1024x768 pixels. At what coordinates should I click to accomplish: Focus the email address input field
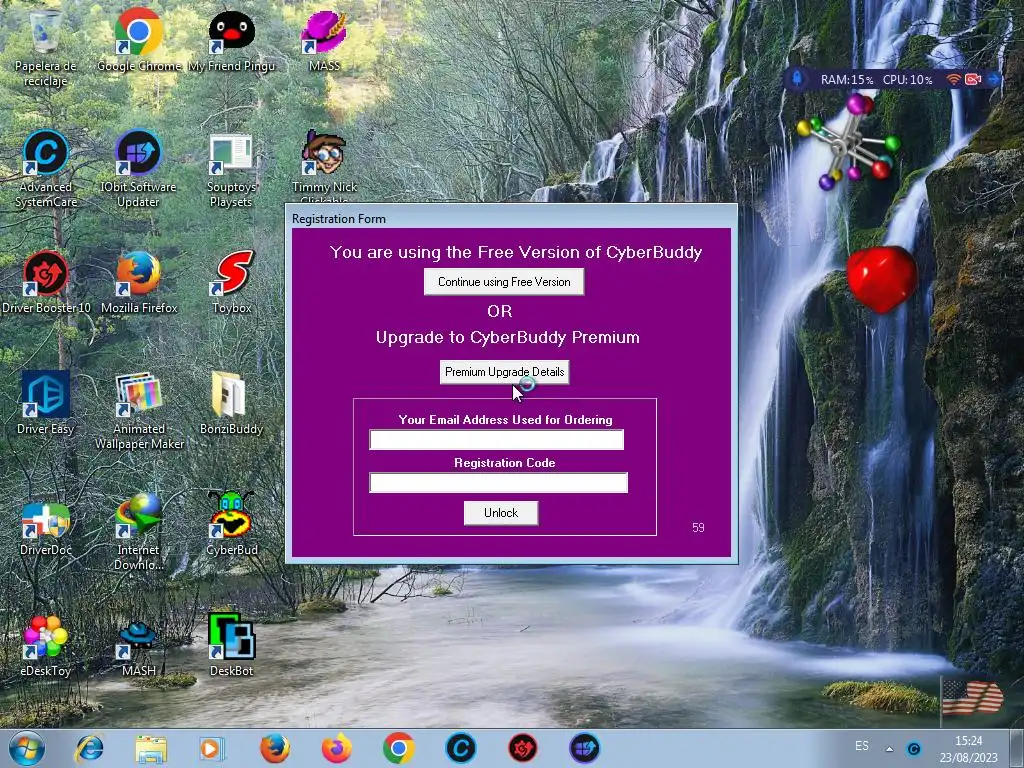[x=496, y=440]
